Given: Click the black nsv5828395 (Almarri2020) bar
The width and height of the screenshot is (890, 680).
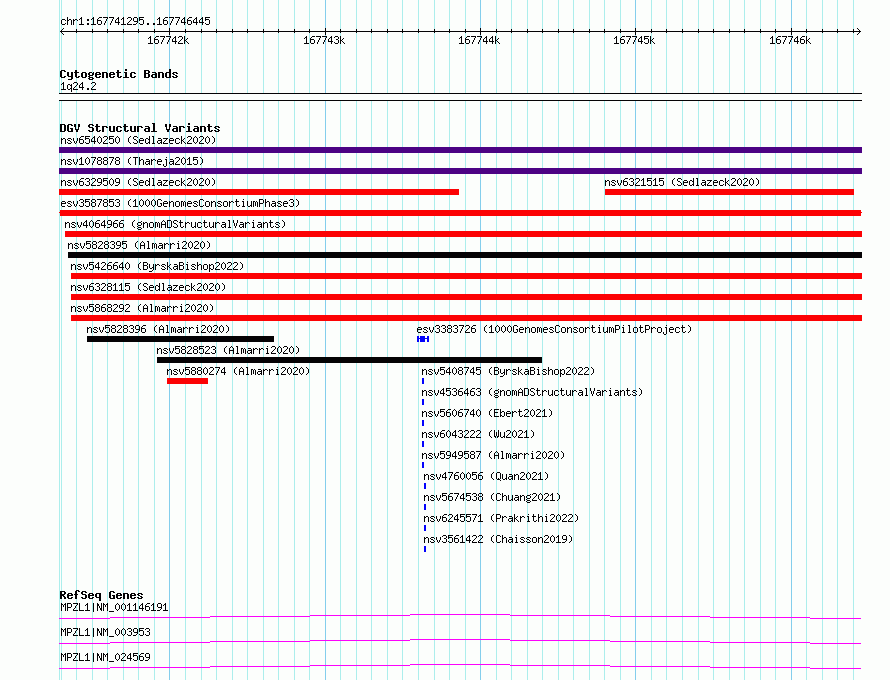Looking at the screenshot, I should [x=465, y=255].
